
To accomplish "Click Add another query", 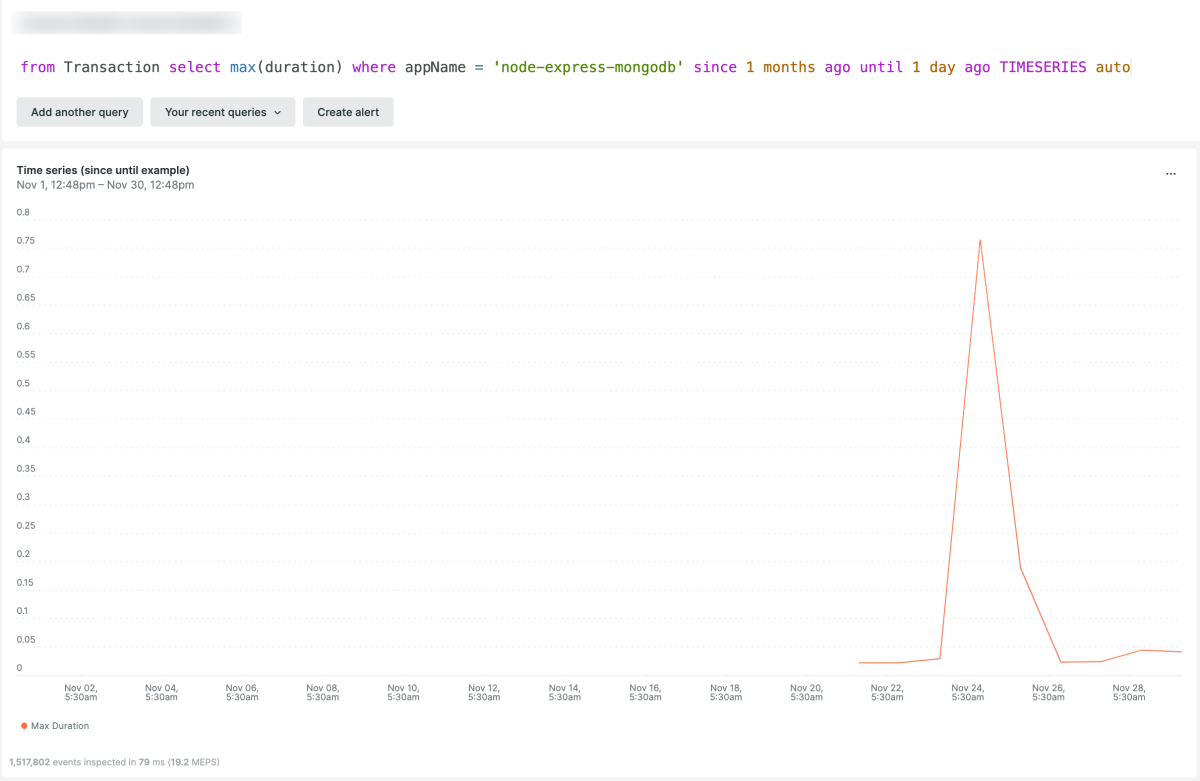I will pyautogui.click(x=79, y=112).
